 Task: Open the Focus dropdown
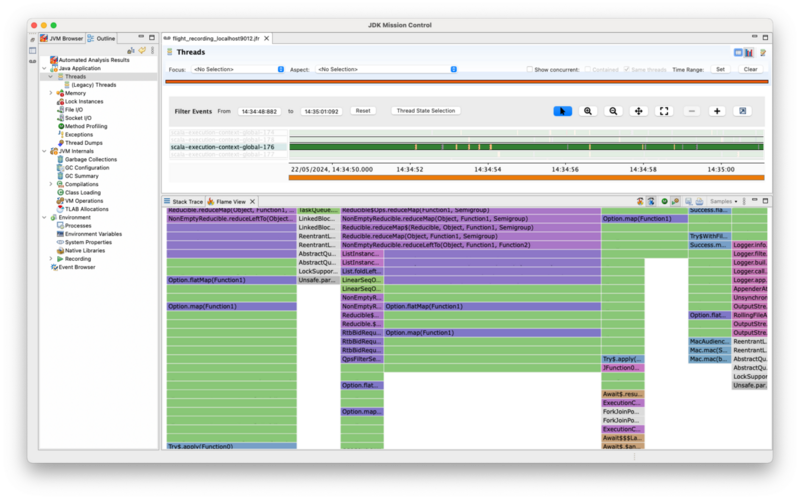coord(238,69)
